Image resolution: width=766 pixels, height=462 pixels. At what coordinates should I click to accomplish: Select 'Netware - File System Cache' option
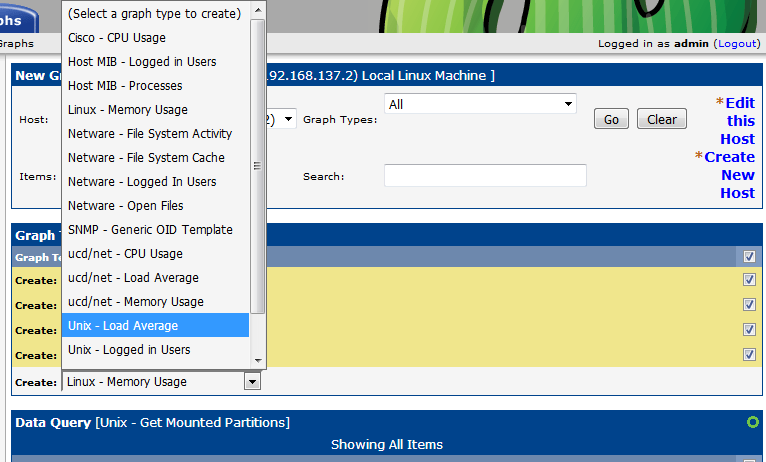point(155,157)
